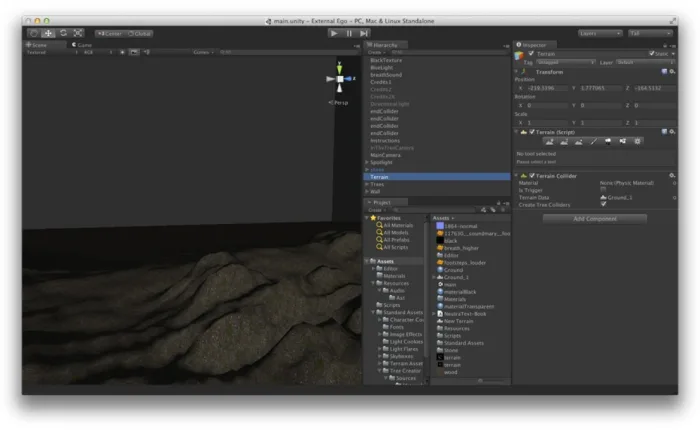Select the Paint Height terrain tool icon
The width and height of the screenshot is (700, 431).
(x=564, y=142)
